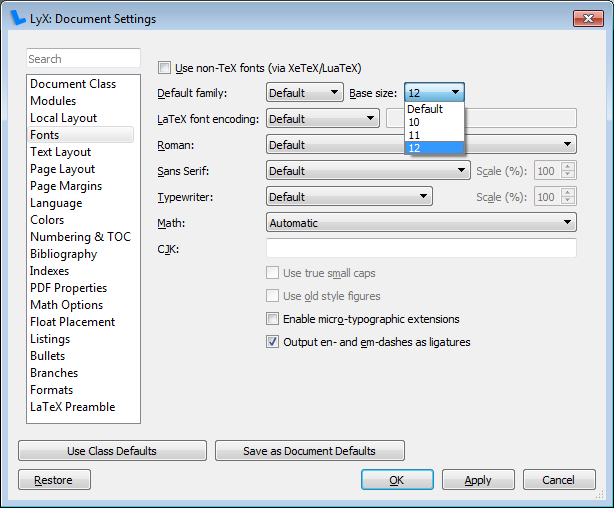Expand the Math font dropdown
614x508 pixels.
coord(421,222)
